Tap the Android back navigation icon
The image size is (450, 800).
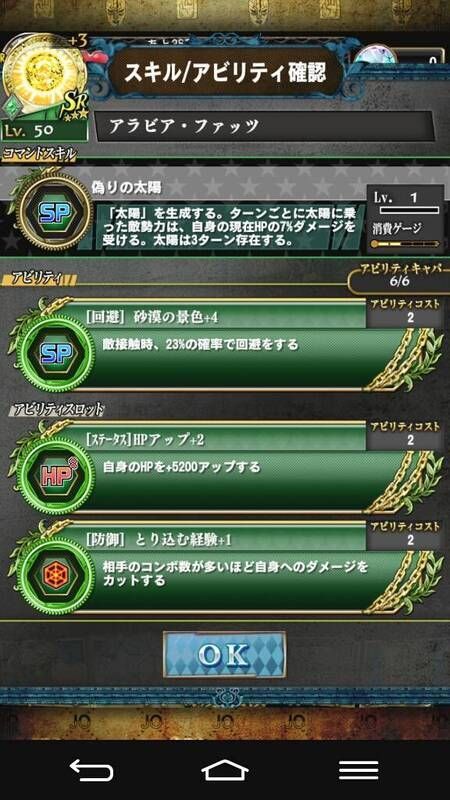(x=91, y=770)
